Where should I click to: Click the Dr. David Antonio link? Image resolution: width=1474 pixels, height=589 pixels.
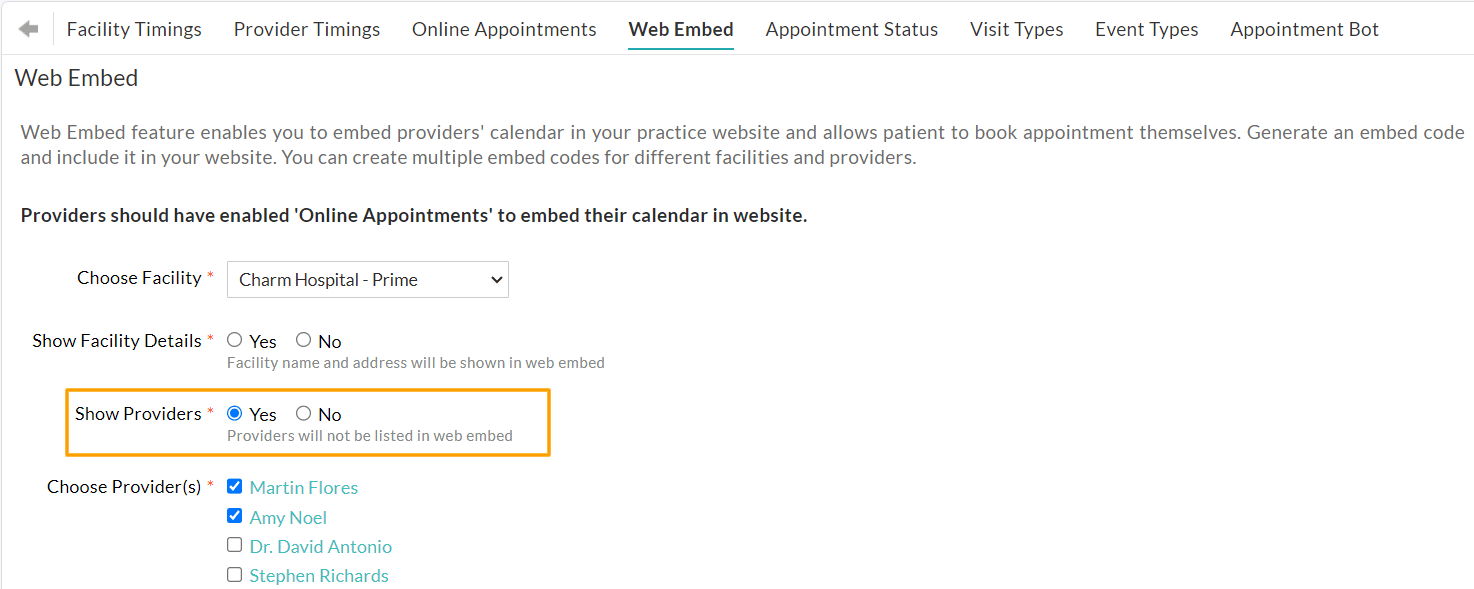pyautogui.click(x=321, y=547)
